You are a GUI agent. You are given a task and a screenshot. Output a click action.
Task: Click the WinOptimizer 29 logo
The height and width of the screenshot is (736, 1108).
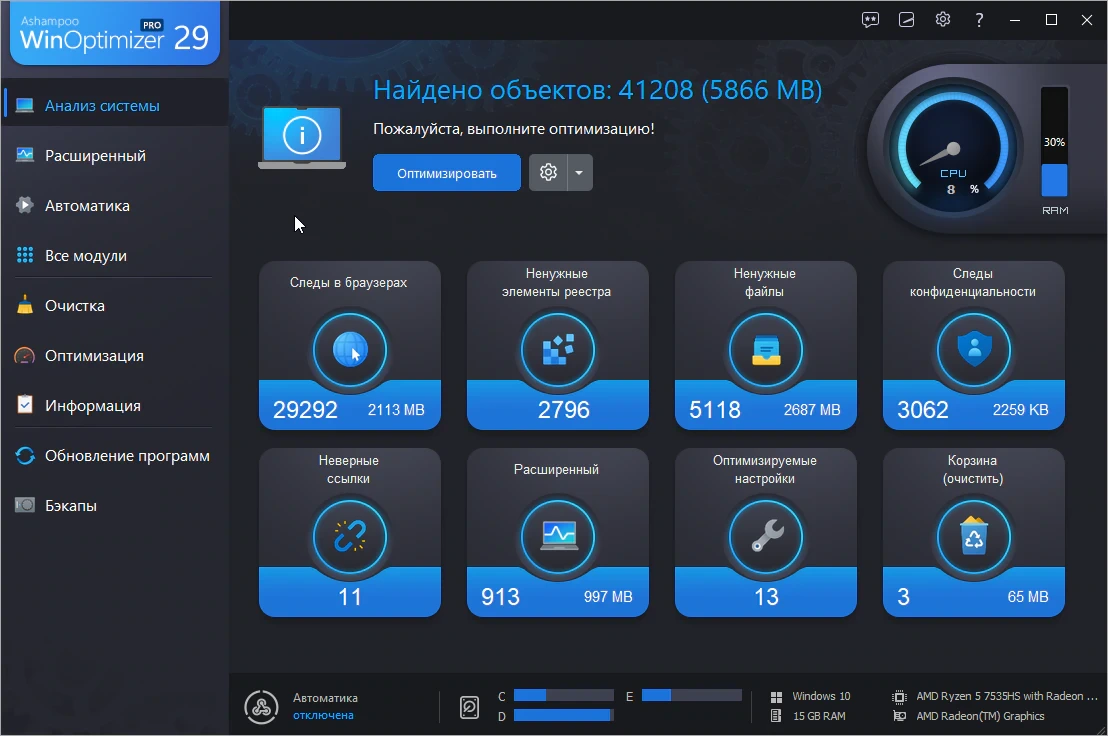[x=114, y=33]
